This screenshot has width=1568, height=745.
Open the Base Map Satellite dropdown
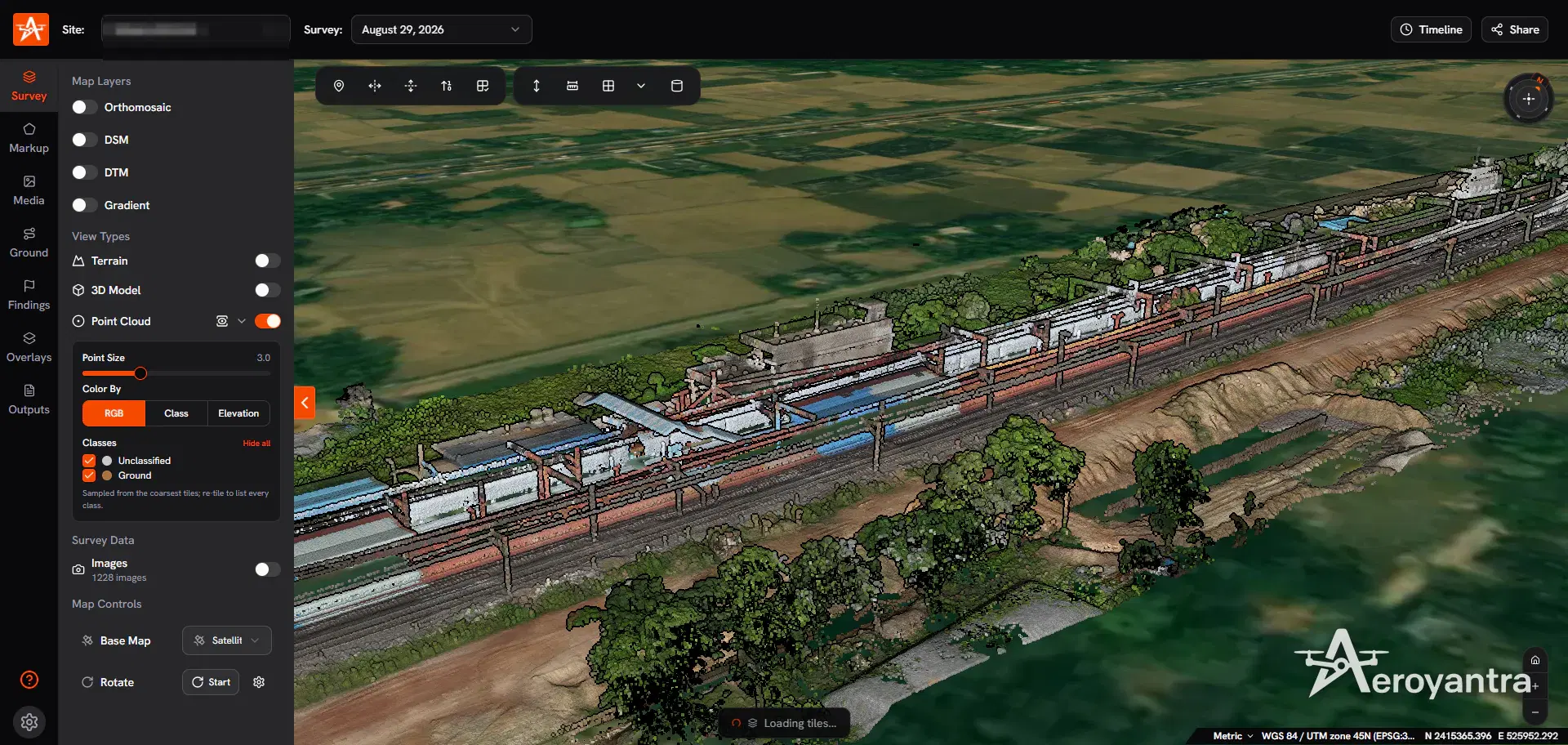[227, 640]
